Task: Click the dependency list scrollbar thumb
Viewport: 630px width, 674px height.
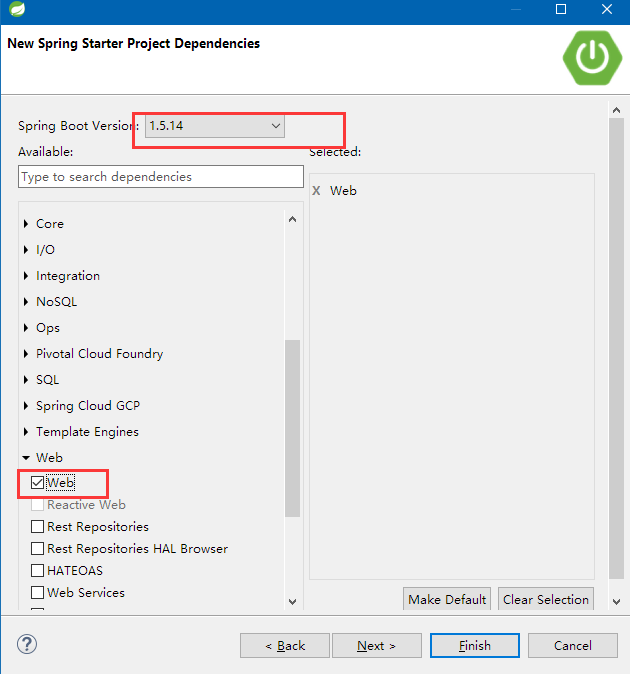Action: pos(293,429)
